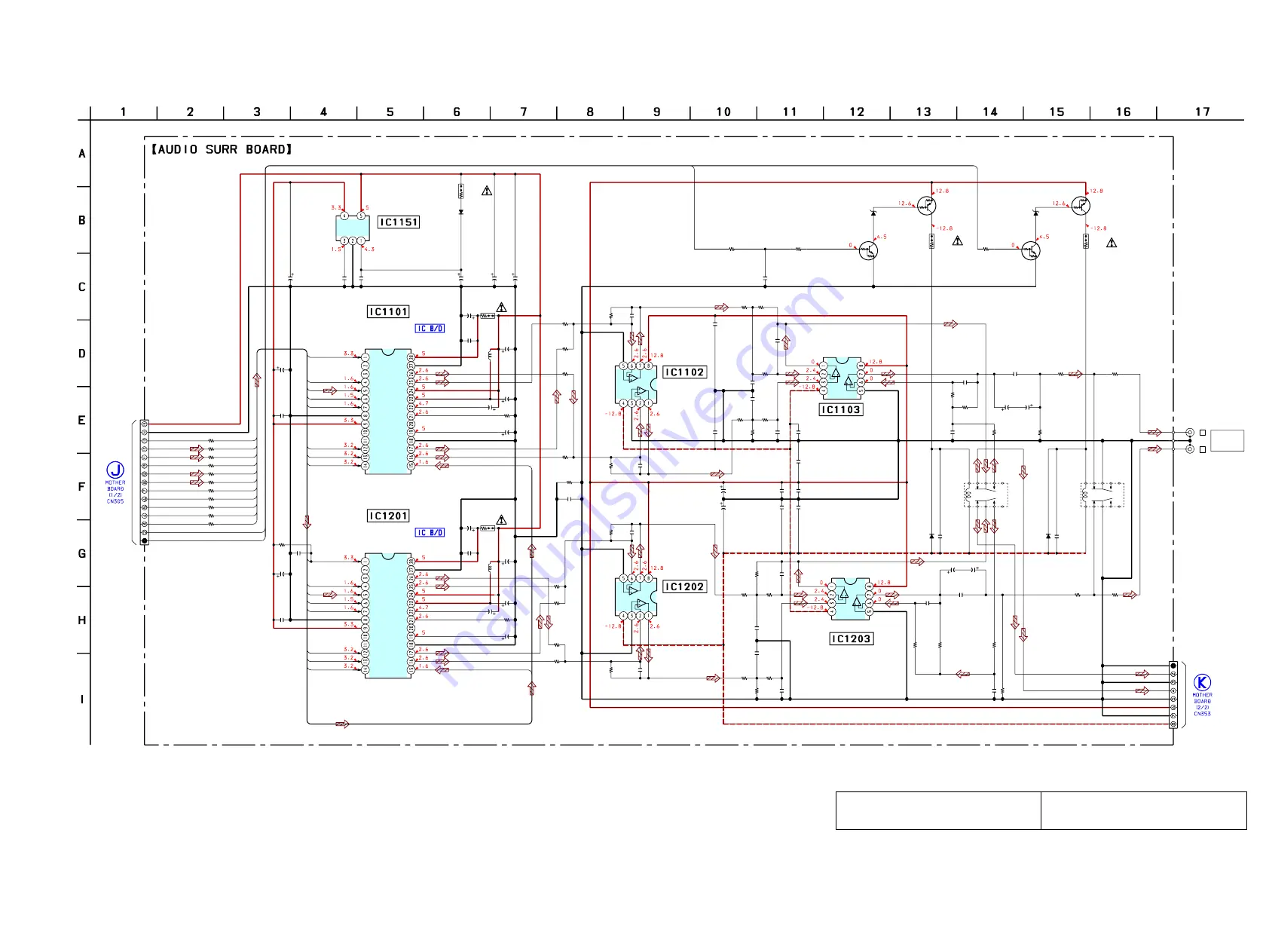Select the IC1201 chip body
1266x952 pixels.
coord(388,616)
